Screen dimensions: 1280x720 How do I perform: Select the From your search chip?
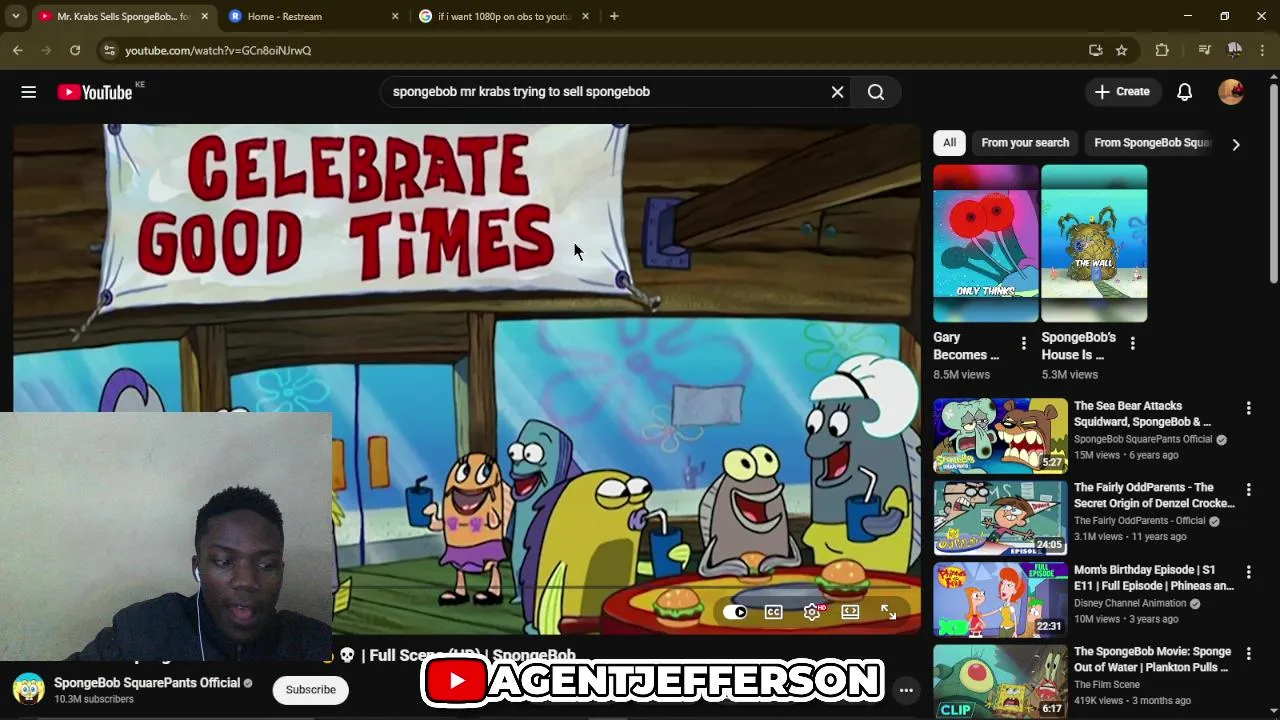tap(1025, 143)
